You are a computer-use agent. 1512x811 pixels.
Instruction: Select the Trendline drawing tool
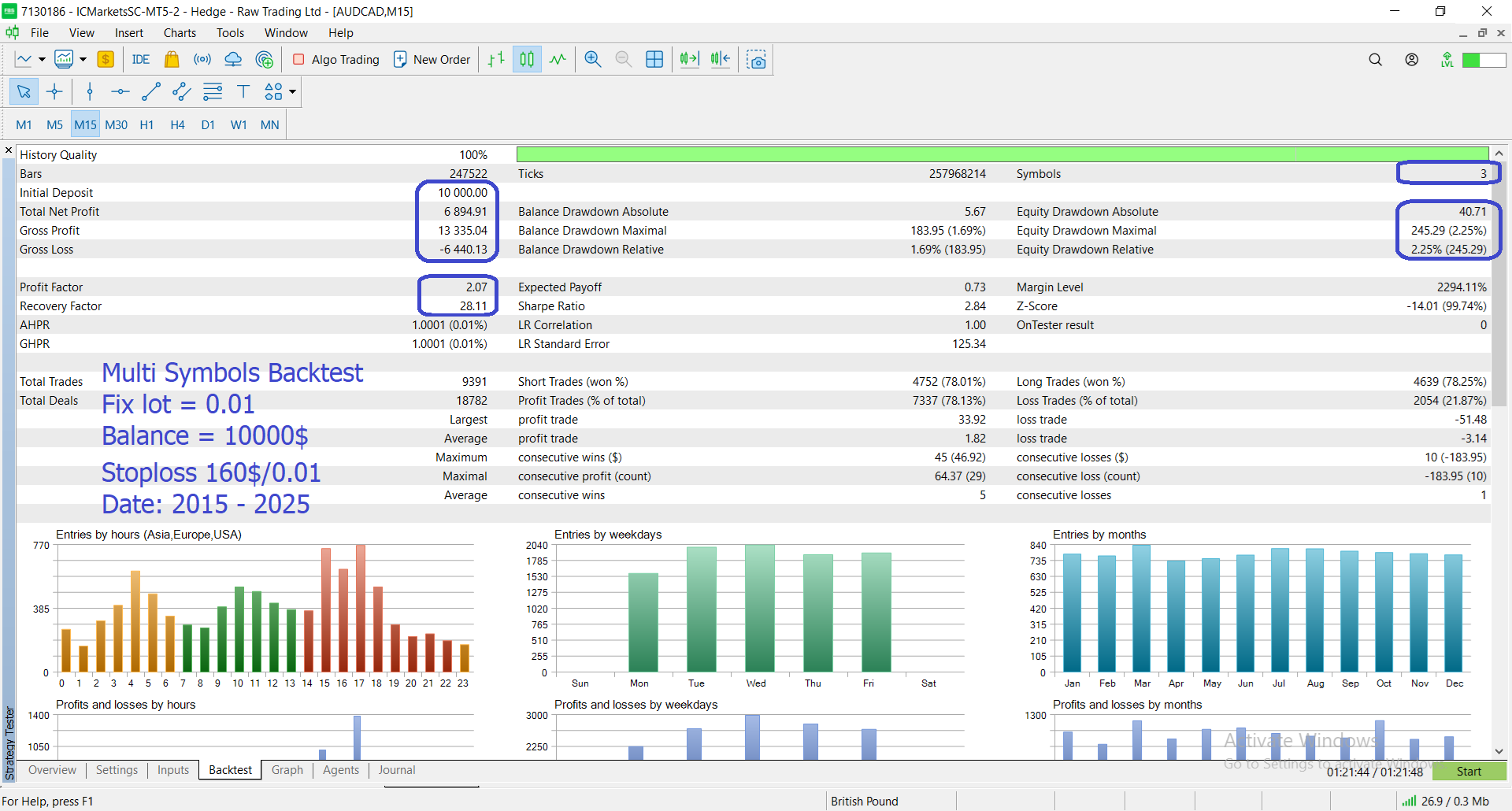tap(150, 92)
